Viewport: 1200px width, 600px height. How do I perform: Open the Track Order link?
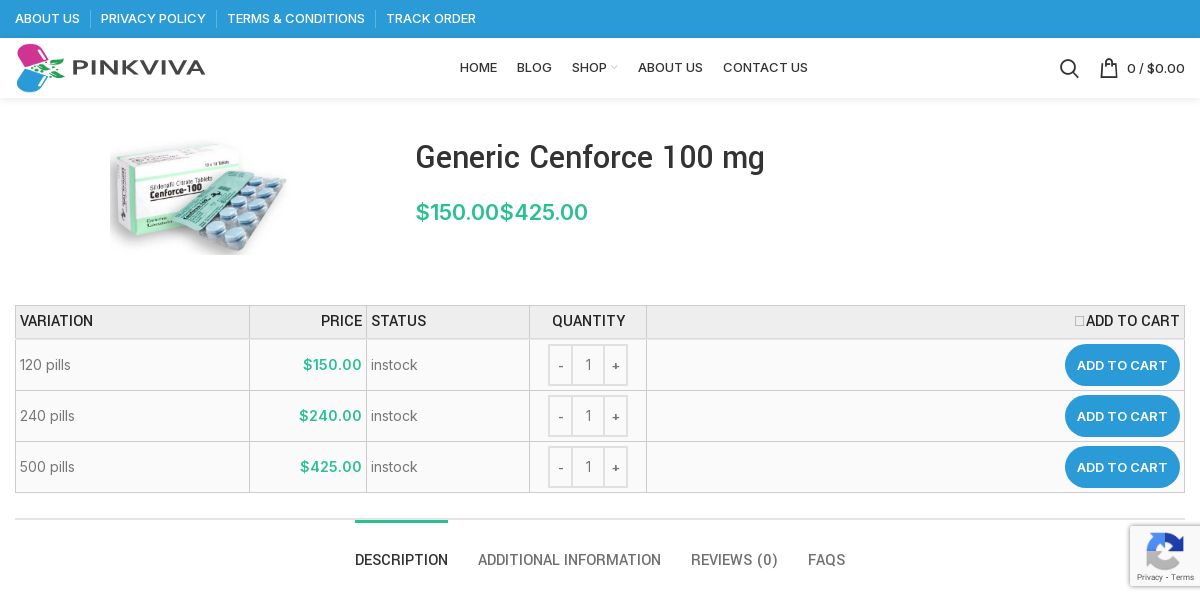pos(431,19)
